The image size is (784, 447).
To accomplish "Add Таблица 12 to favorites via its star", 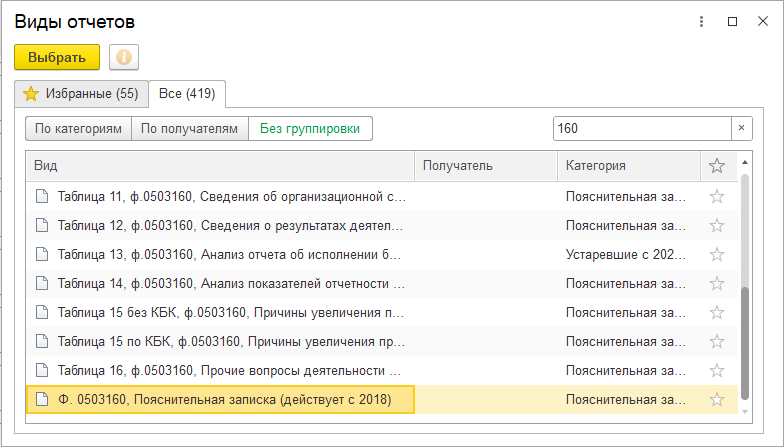I will (x=717, y=226).
